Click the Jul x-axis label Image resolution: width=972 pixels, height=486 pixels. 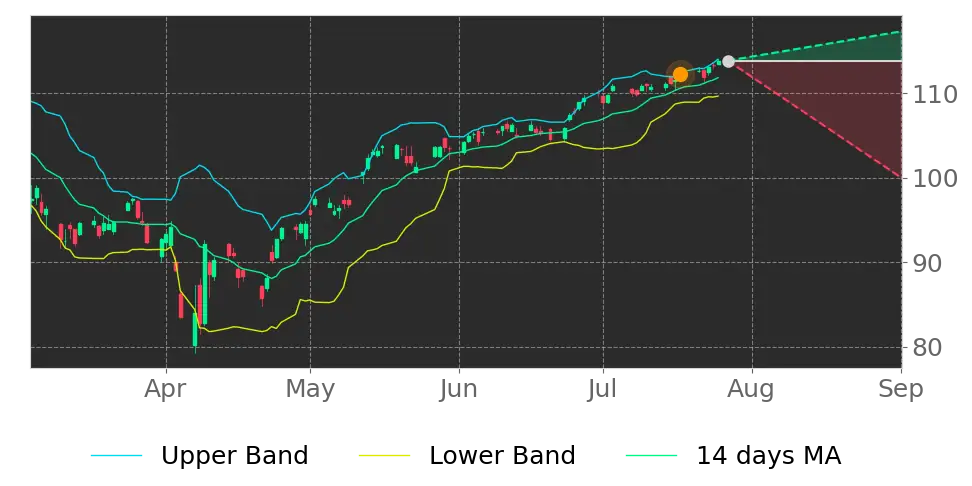[603, 389]
